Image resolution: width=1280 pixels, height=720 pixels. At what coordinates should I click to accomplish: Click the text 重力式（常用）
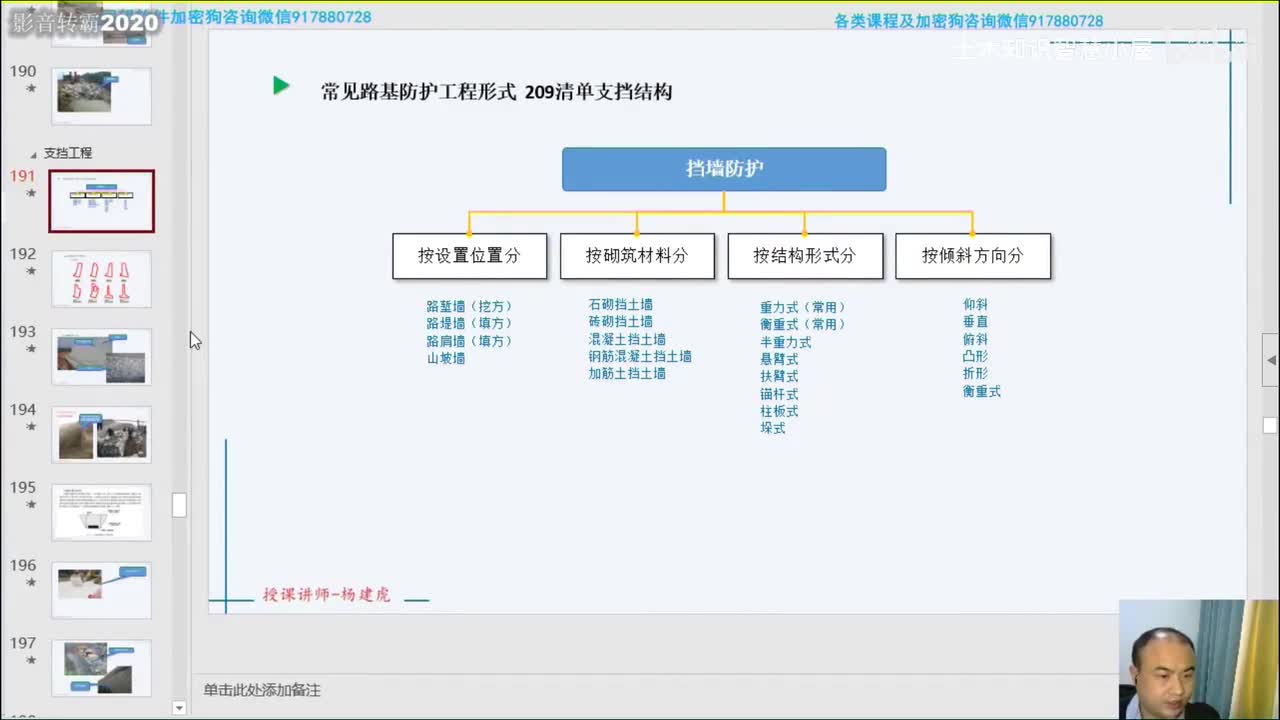point(803,307)
